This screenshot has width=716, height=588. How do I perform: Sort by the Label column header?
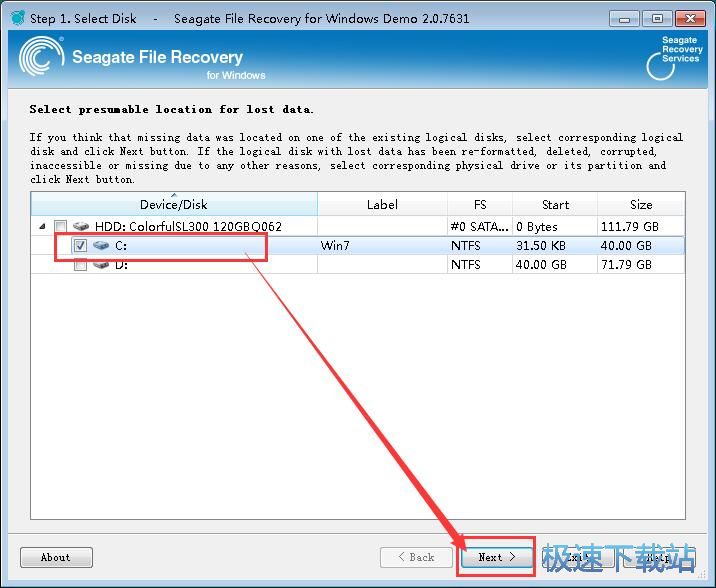pyautogui.click(x=382, y=204)
